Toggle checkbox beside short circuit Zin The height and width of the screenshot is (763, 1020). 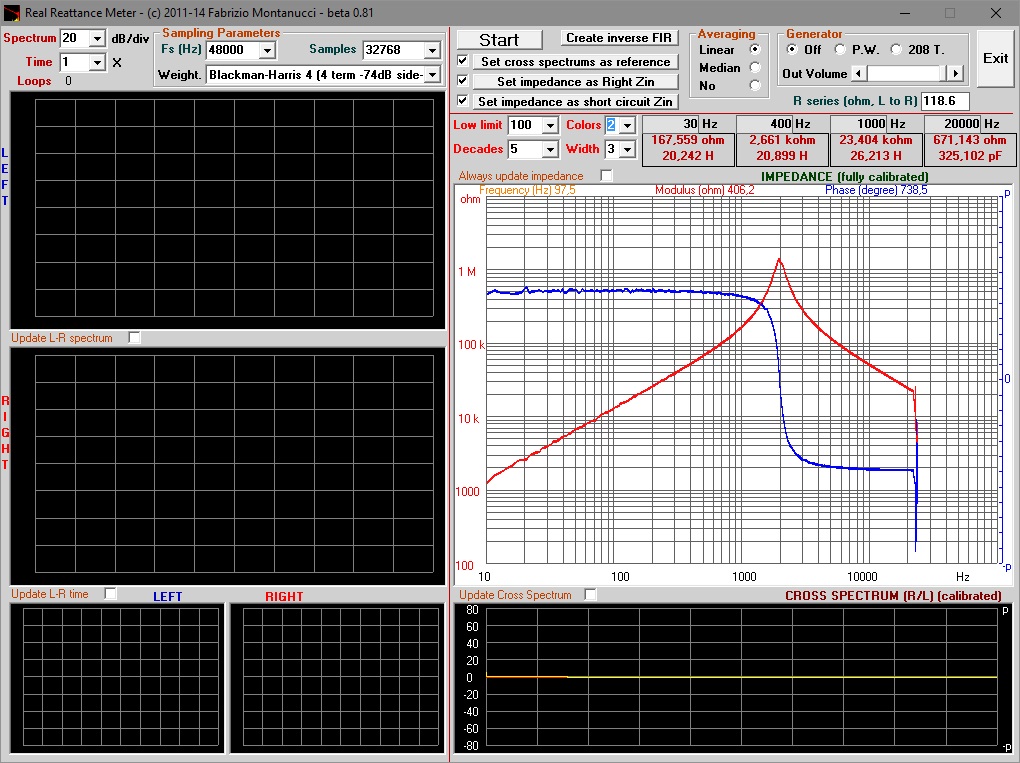(463, 101)
